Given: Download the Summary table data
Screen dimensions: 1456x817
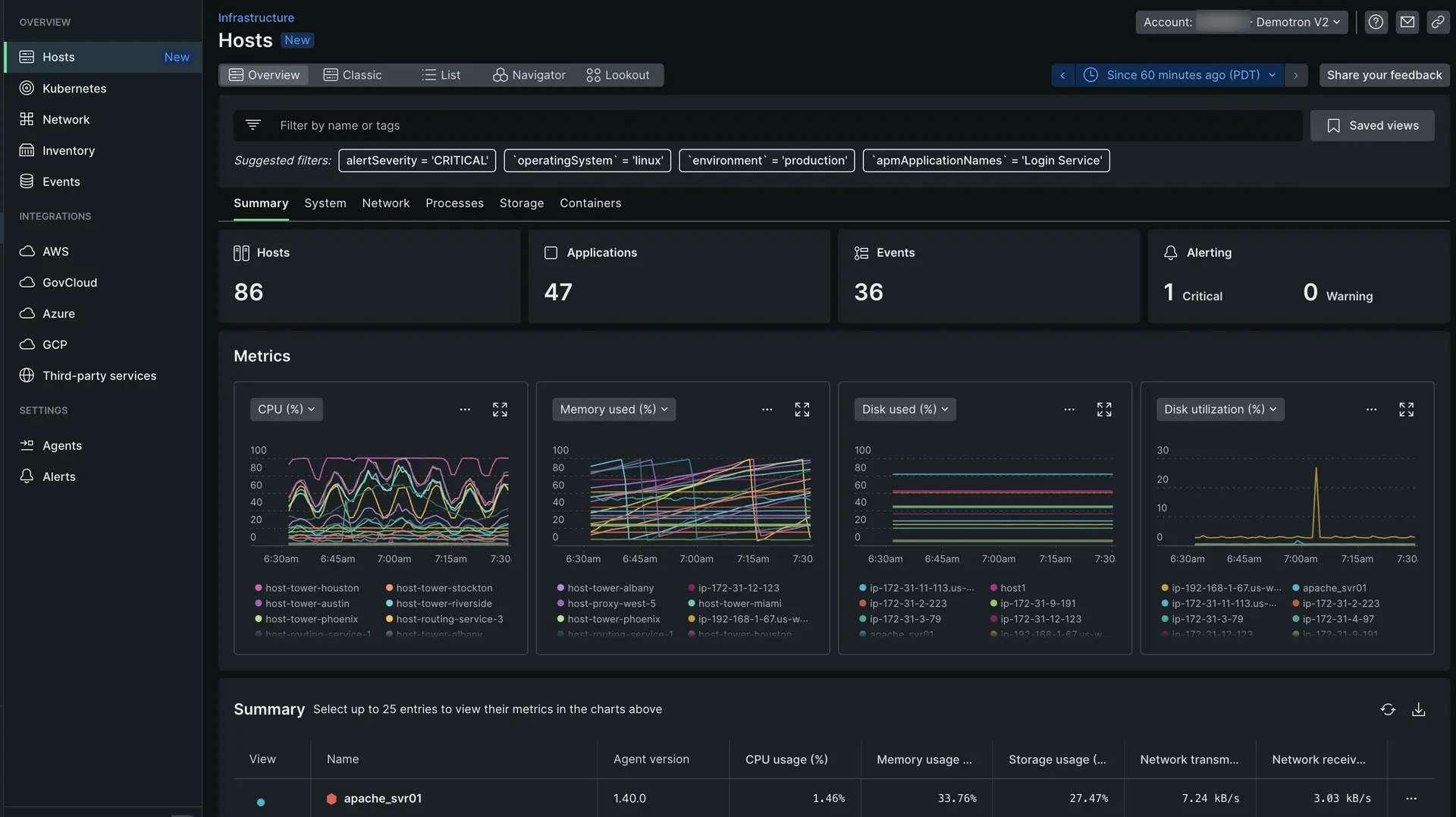Looking at the screenshot, I should point(1418,709).
